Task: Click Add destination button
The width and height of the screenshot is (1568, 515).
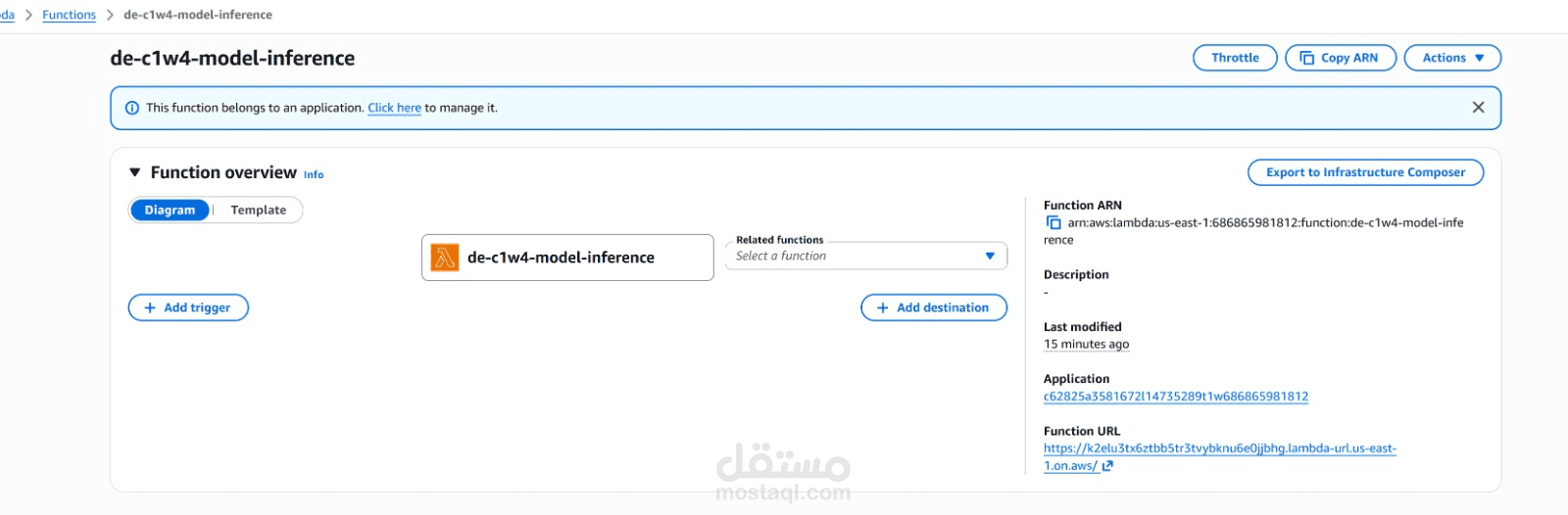Action: pos(934,307)
